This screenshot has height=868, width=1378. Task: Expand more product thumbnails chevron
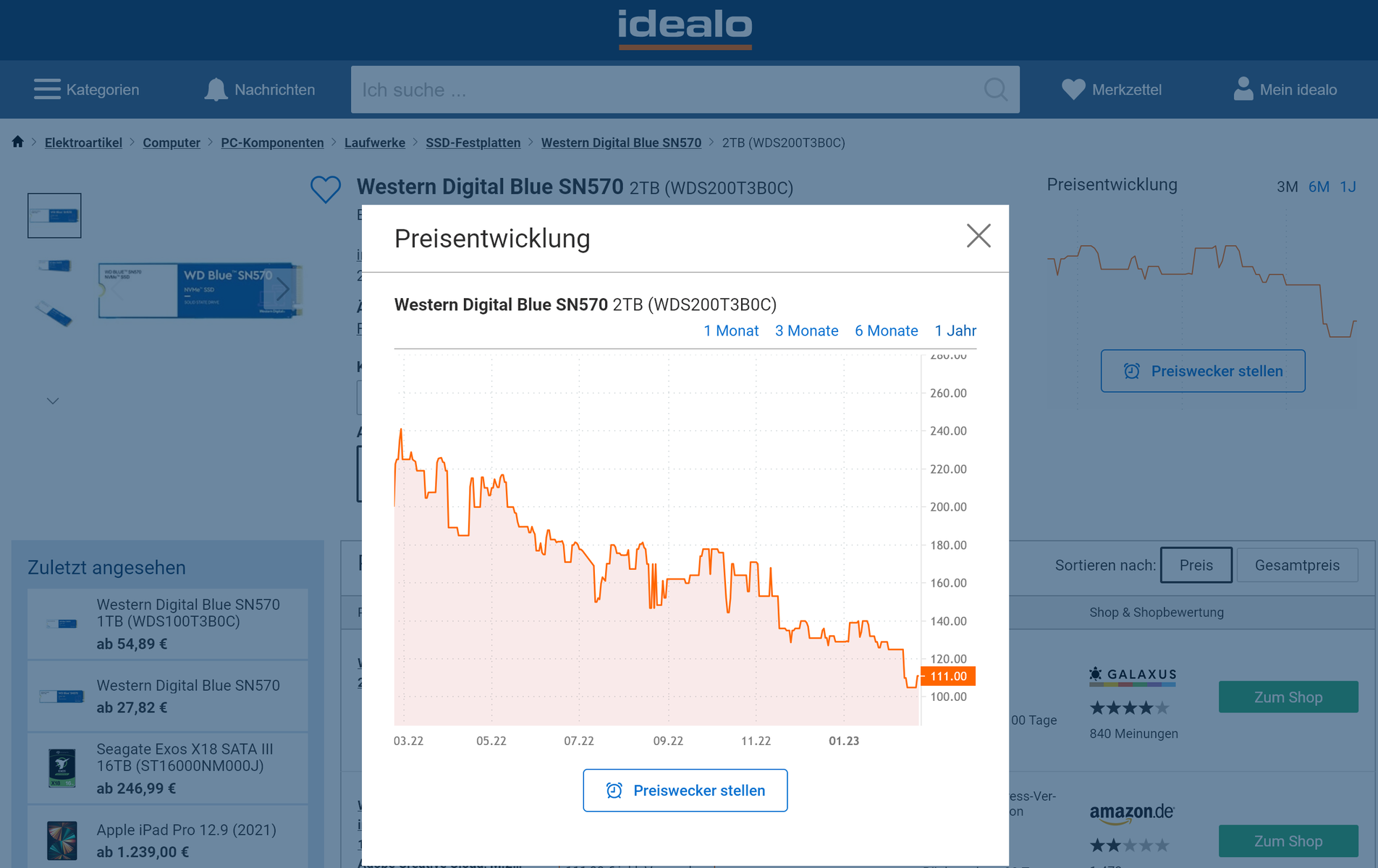[x=53, y=401]
